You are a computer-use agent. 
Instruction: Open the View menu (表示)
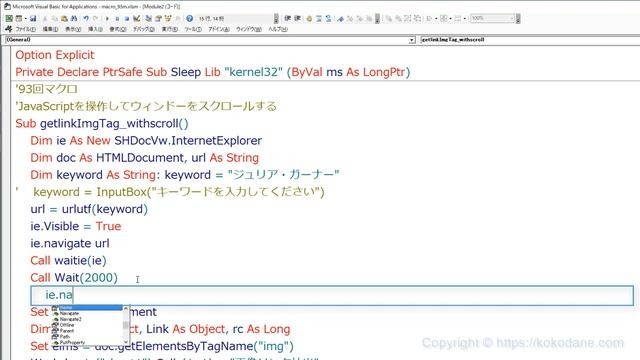pos(73,29)
